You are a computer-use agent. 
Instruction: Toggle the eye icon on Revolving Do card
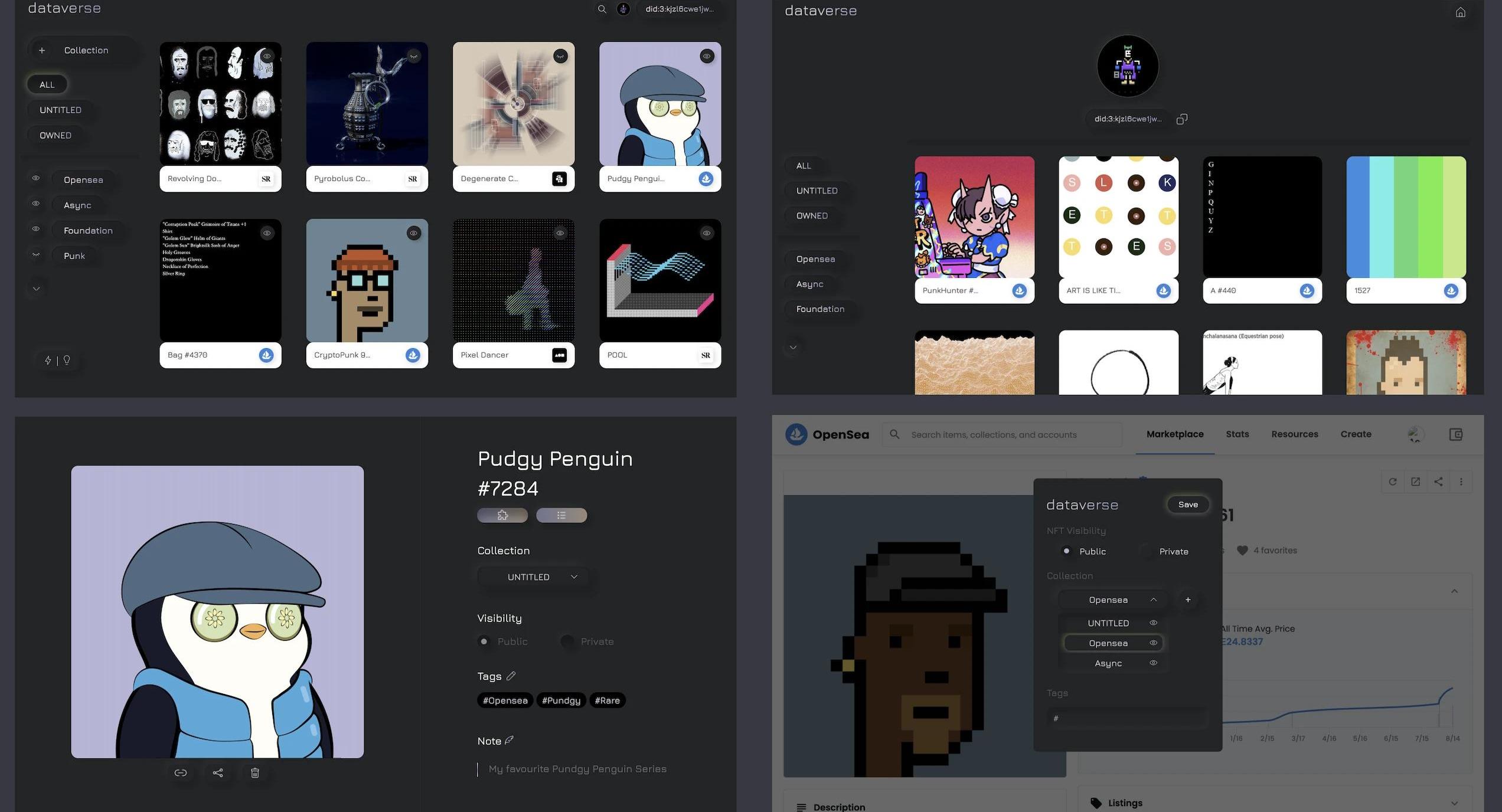click(267, 56)
